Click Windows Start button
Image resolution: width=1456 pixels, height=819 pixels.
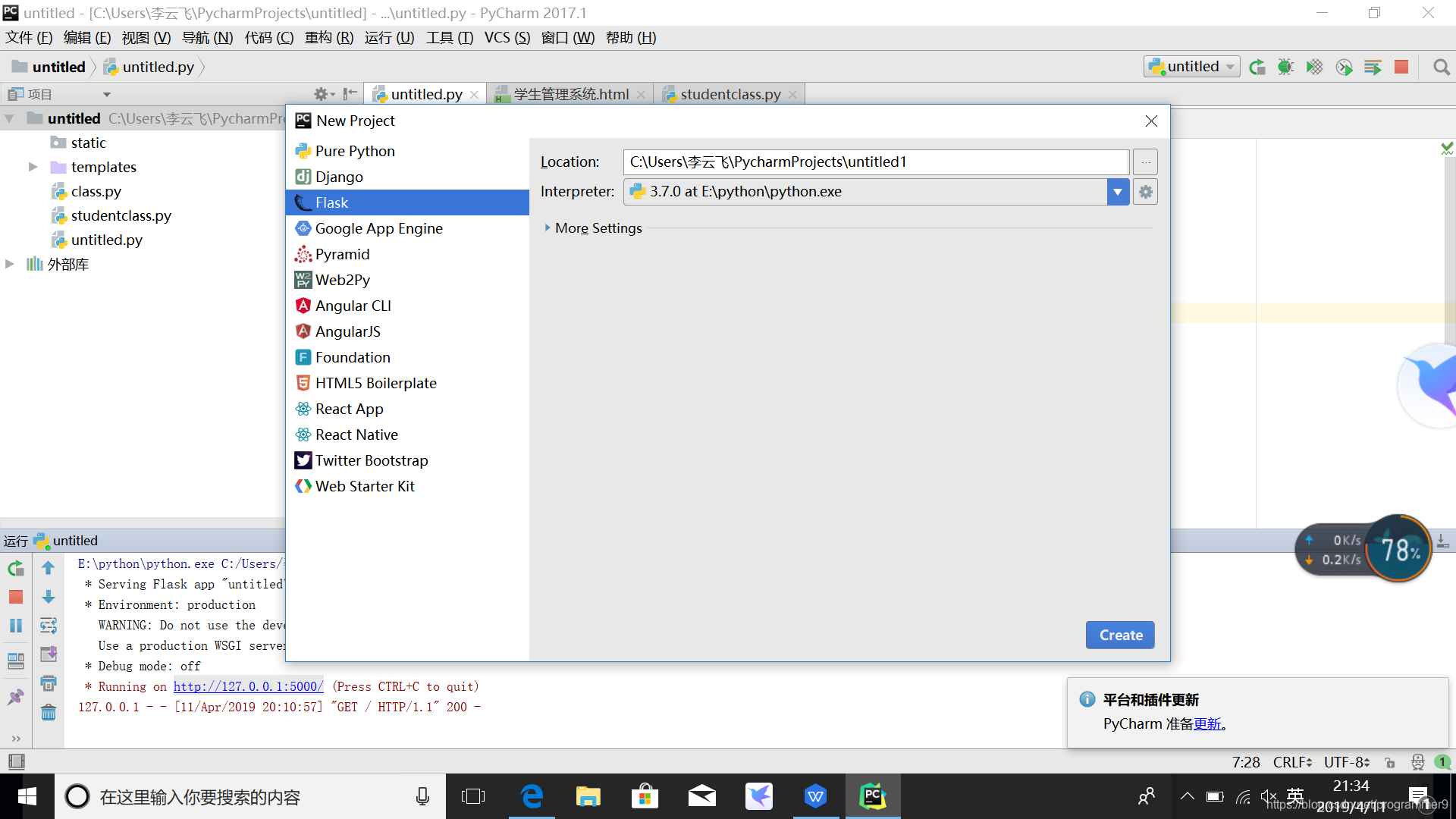click(27, 796)
